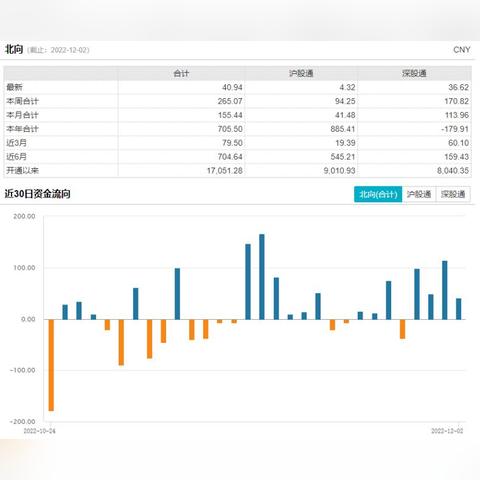
Task: Click the value 8,040.35 in table
Action: coord(453,171)
